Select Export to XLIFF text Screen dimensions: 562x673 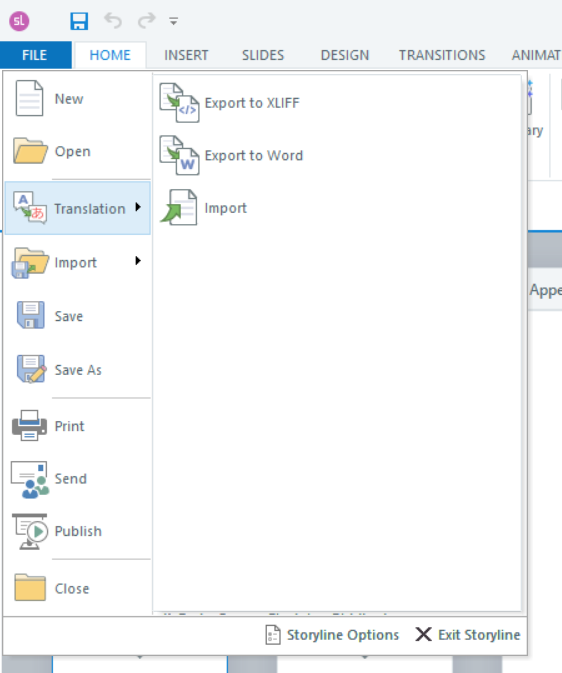click(252, 103)
